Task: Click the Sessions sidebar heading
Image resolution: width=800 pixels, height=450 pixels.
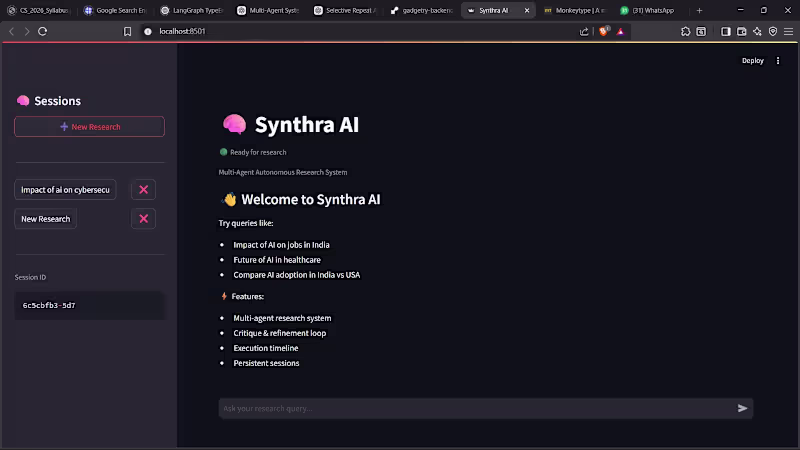Action: [57, 101]
